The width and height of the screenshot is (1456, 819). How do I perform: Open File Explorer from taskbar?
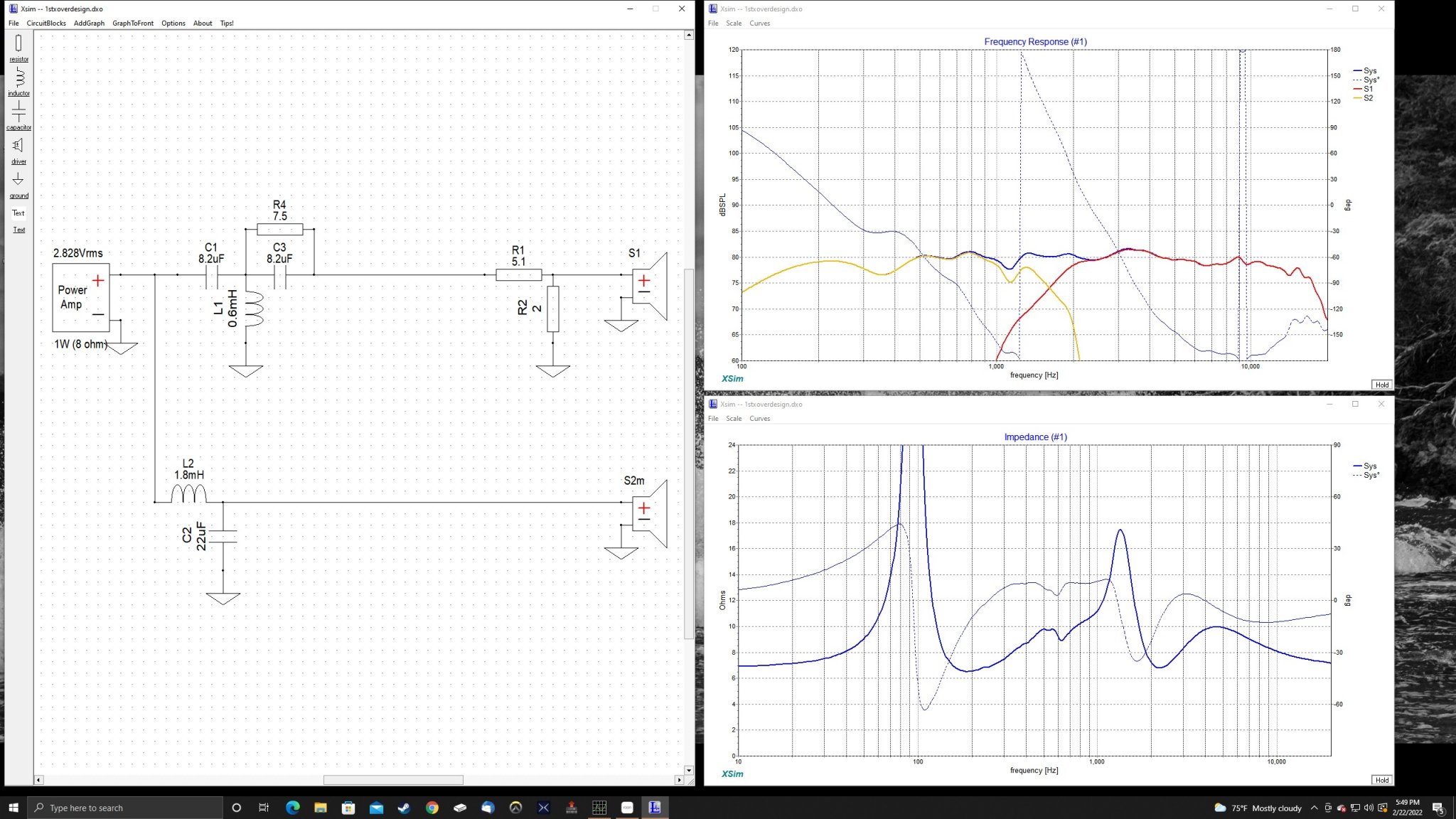[x=321, y=808]
